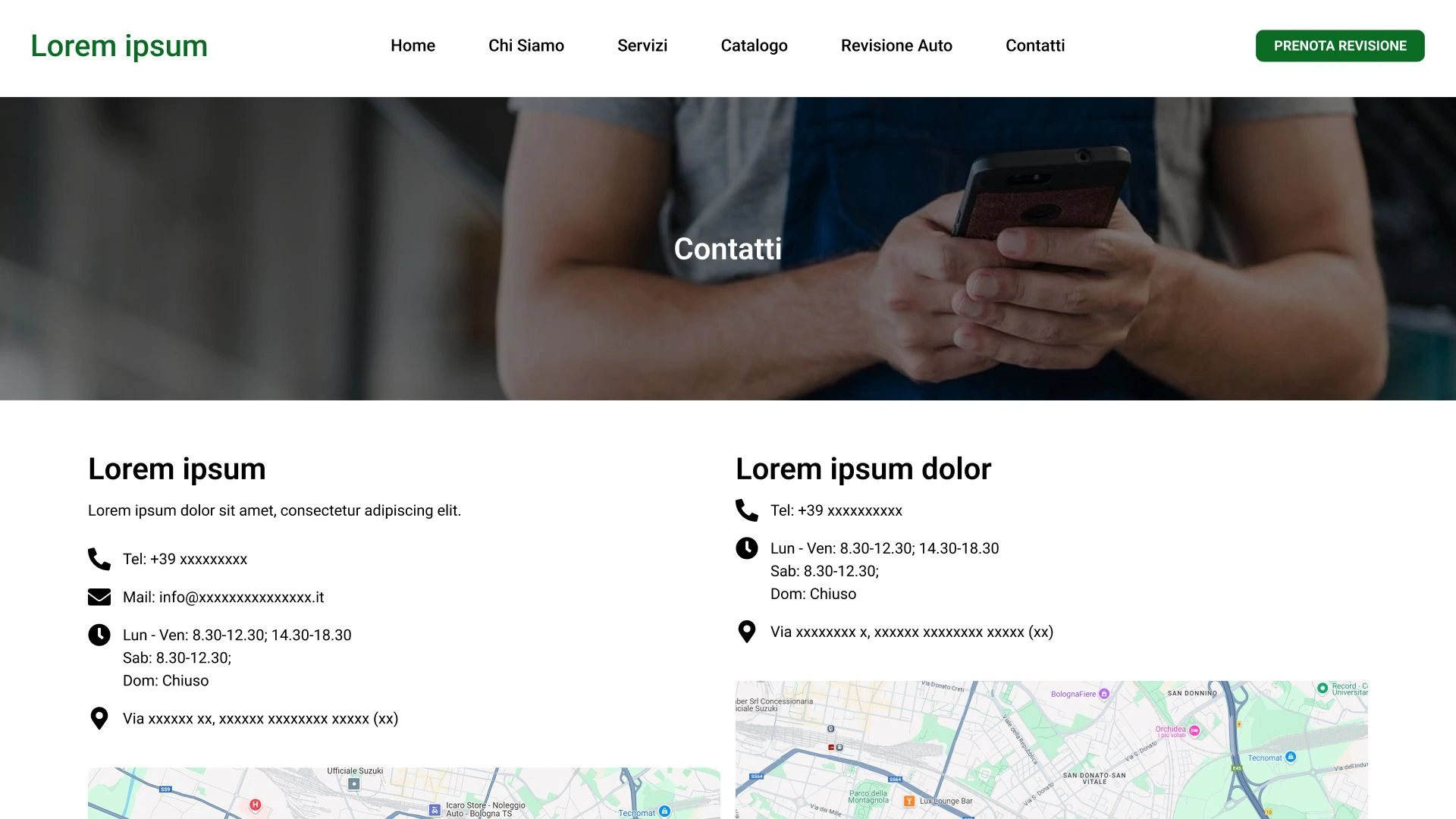Image resolution: width=1456 pixels, height=819 pixels.
Task: Select Catalogo in the navigation
Action: click(x=754, y=45)
